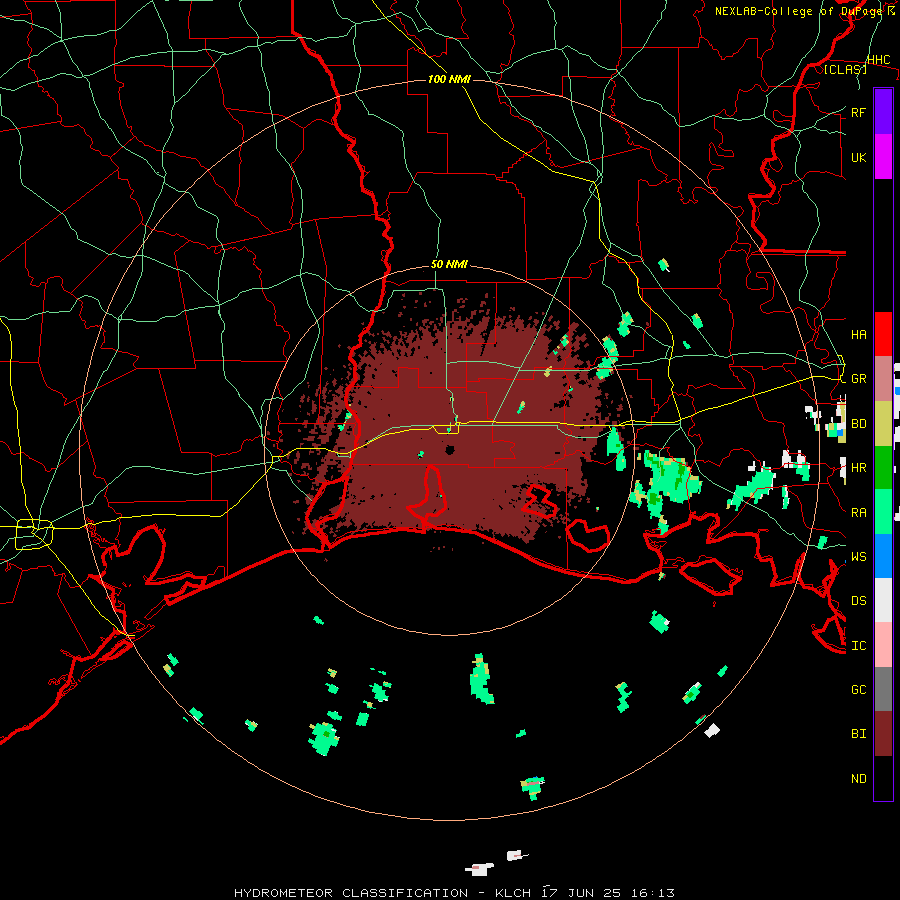Click the brown BI legend swatch
The image size is (900, 900).
point(883,734)
